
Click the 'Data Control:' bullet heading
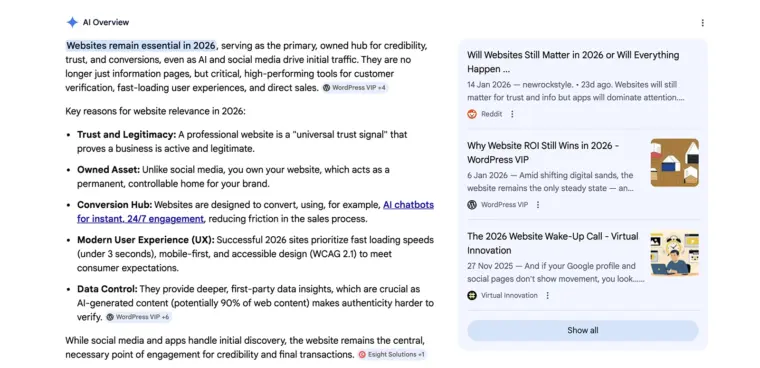coord(107,289)
